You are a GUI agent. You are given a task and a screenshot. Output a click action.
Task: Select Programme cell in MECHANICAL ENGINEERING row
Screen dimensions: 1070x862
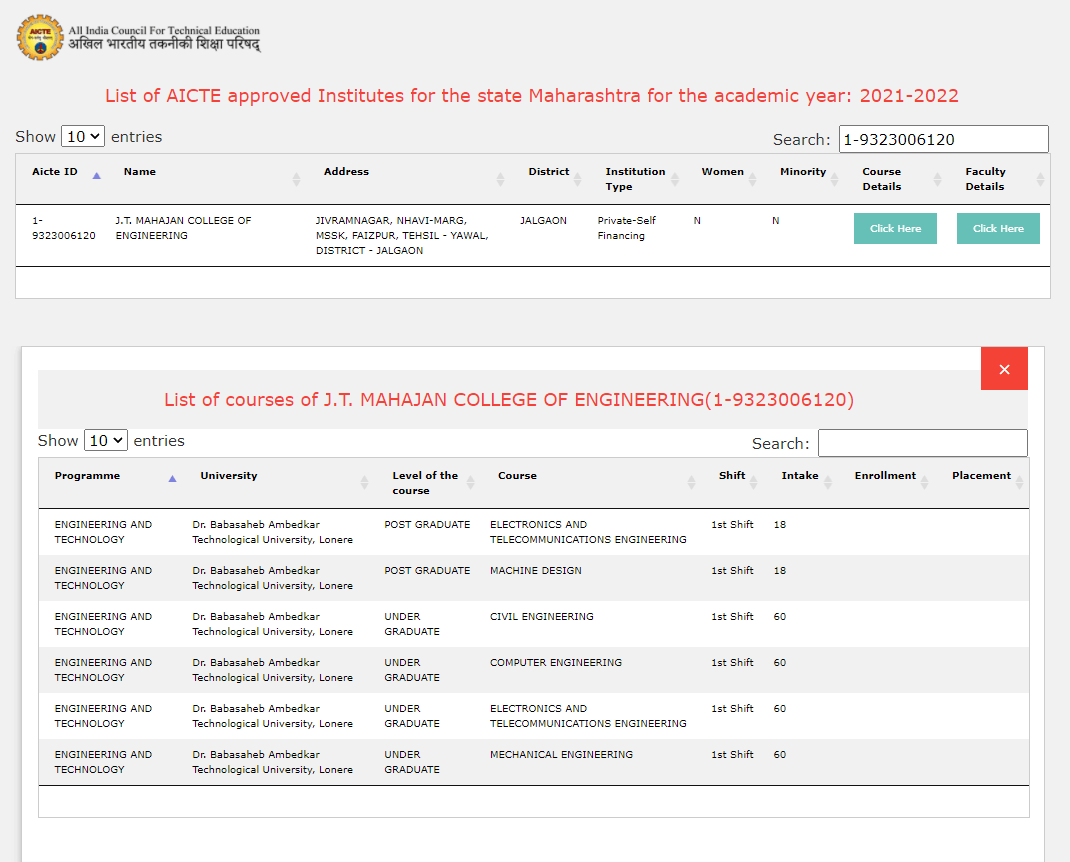103,762
